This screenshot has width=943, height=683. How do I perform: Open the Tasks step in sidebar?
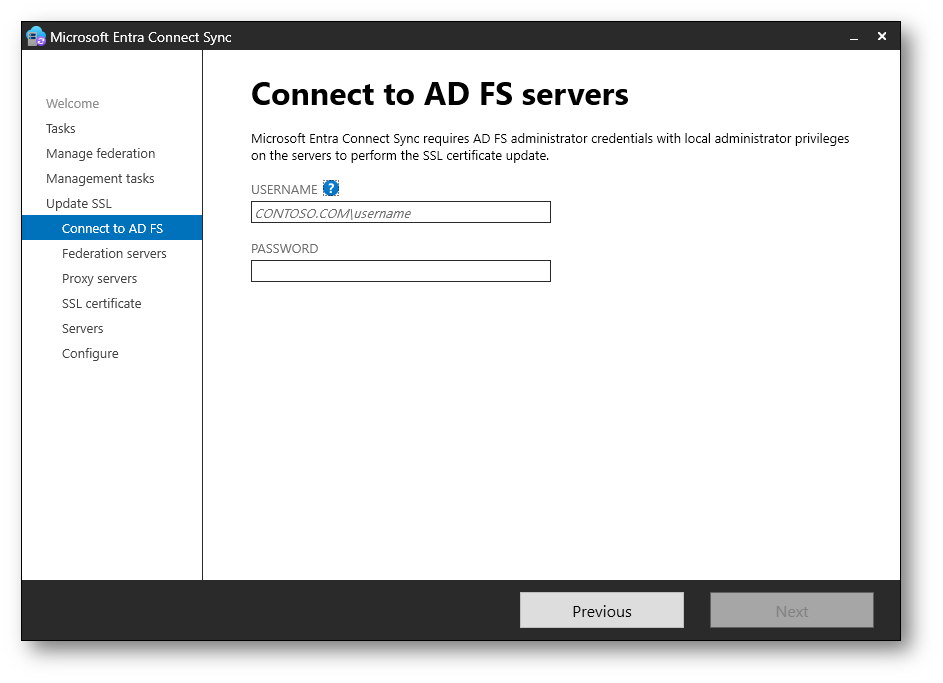click(x=61, y=129)
